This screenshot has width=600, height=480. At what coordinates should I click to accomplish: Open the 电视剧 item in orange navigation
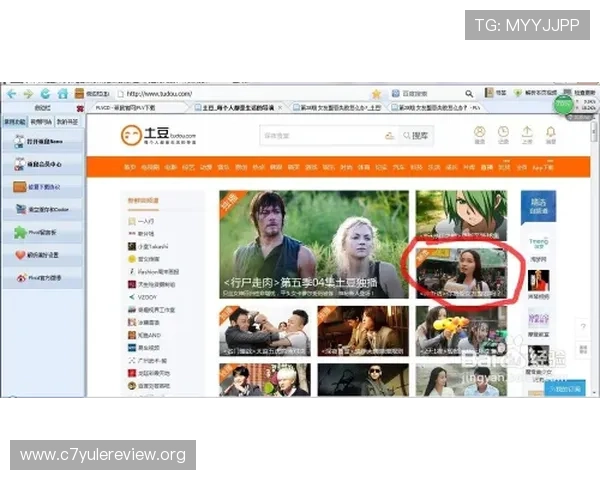pyautogui.click(x=150, y=167)
